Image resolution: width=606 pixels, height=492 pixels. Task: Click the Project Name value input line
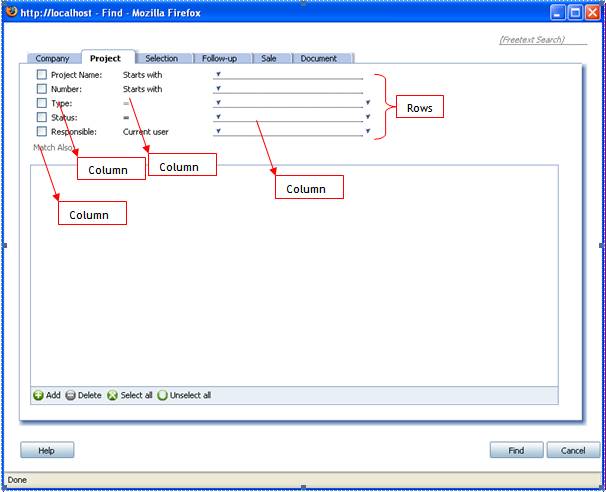point(288,75)
